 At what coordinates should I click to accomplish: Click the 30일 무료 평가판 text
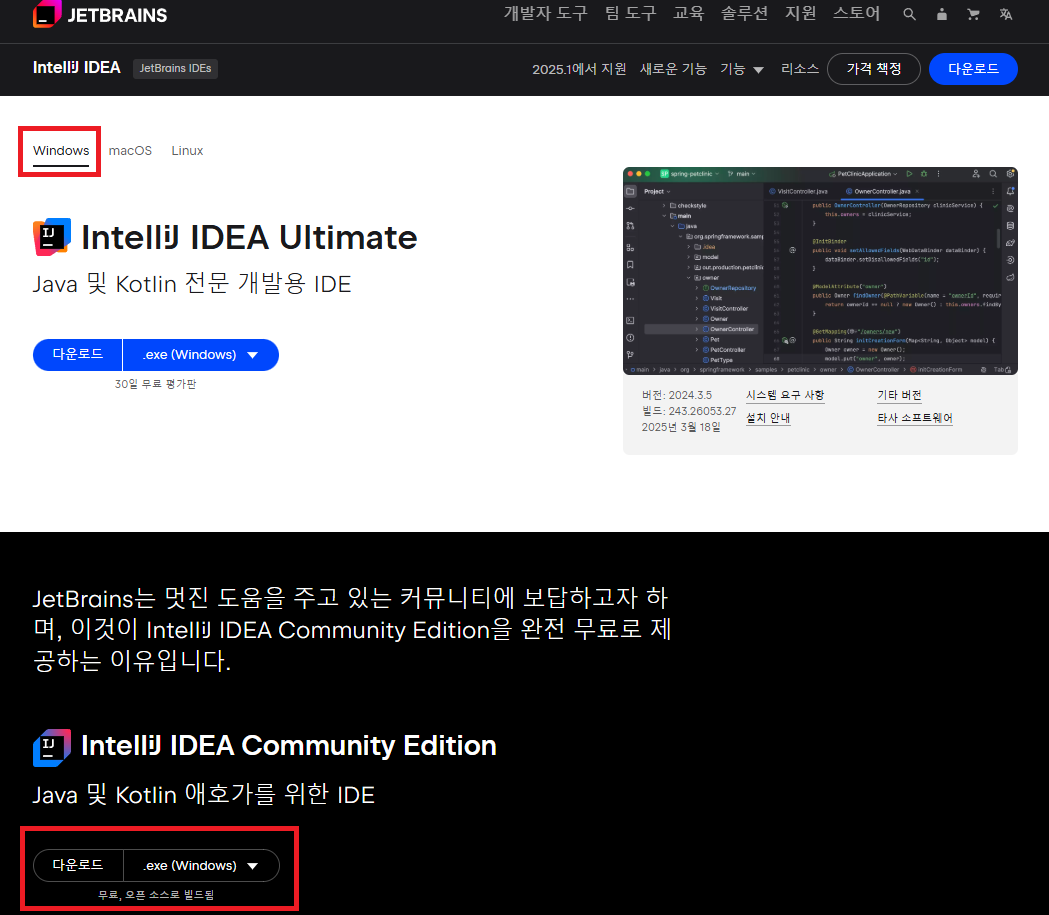(155, 384)
